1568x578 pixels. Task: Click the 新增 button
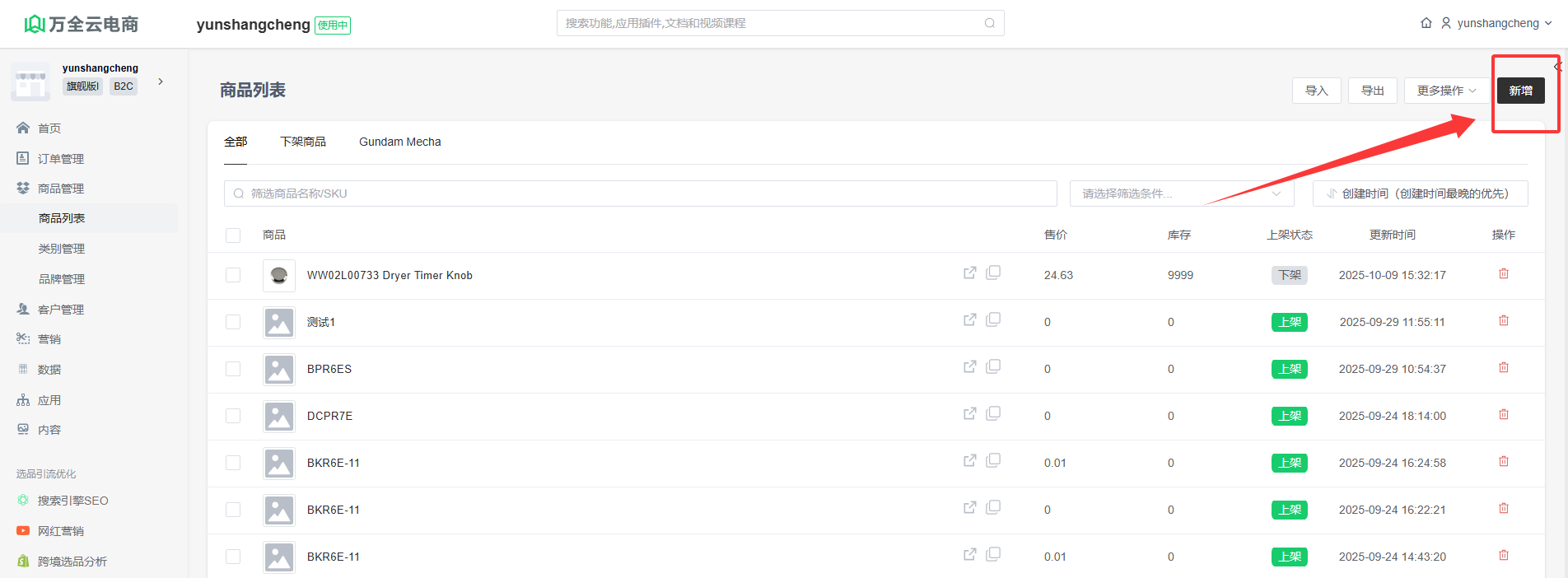click(x=1520, y=91)
